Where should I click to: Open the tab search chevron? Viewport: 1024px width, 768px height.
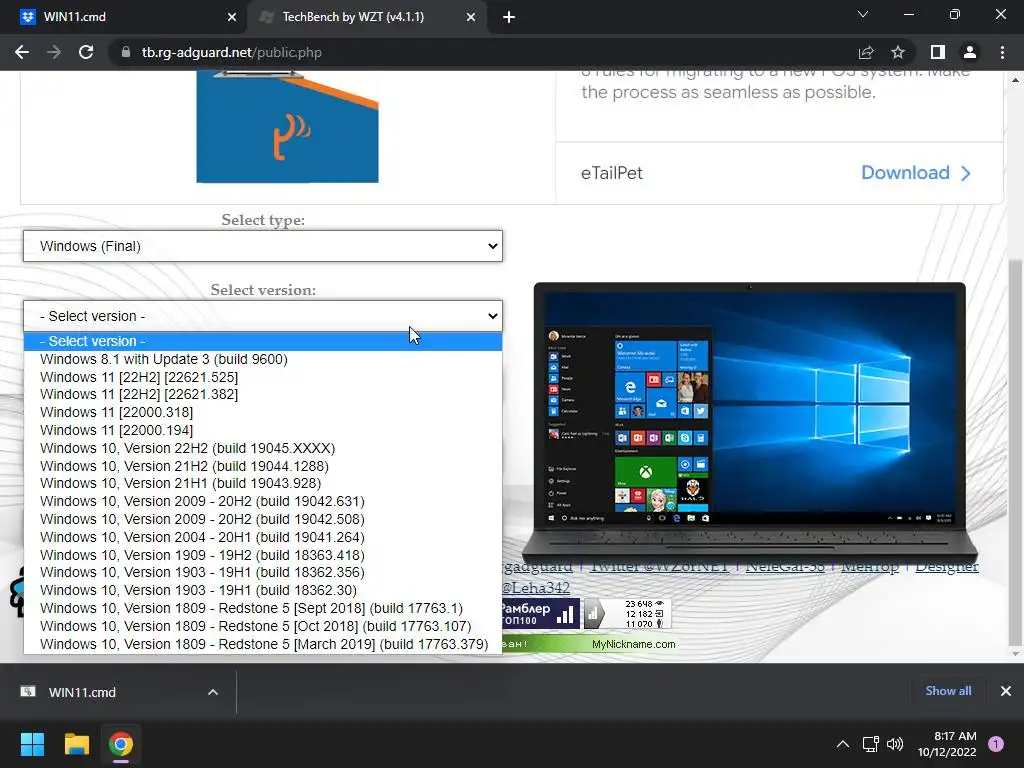863,14
